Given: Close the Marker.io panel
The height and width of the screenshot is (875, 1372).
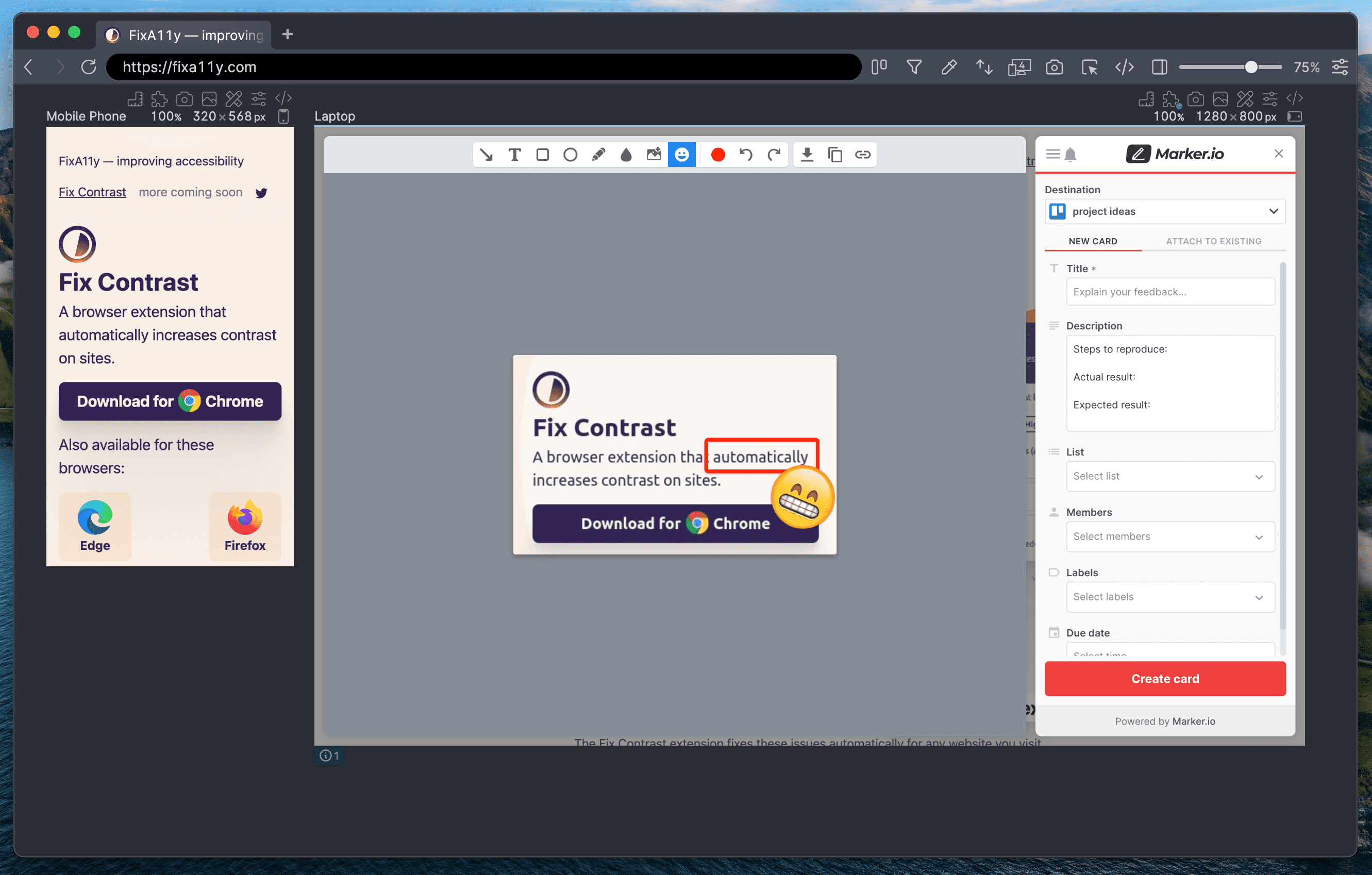Looking at the screenshot, I should (1279, 153).
